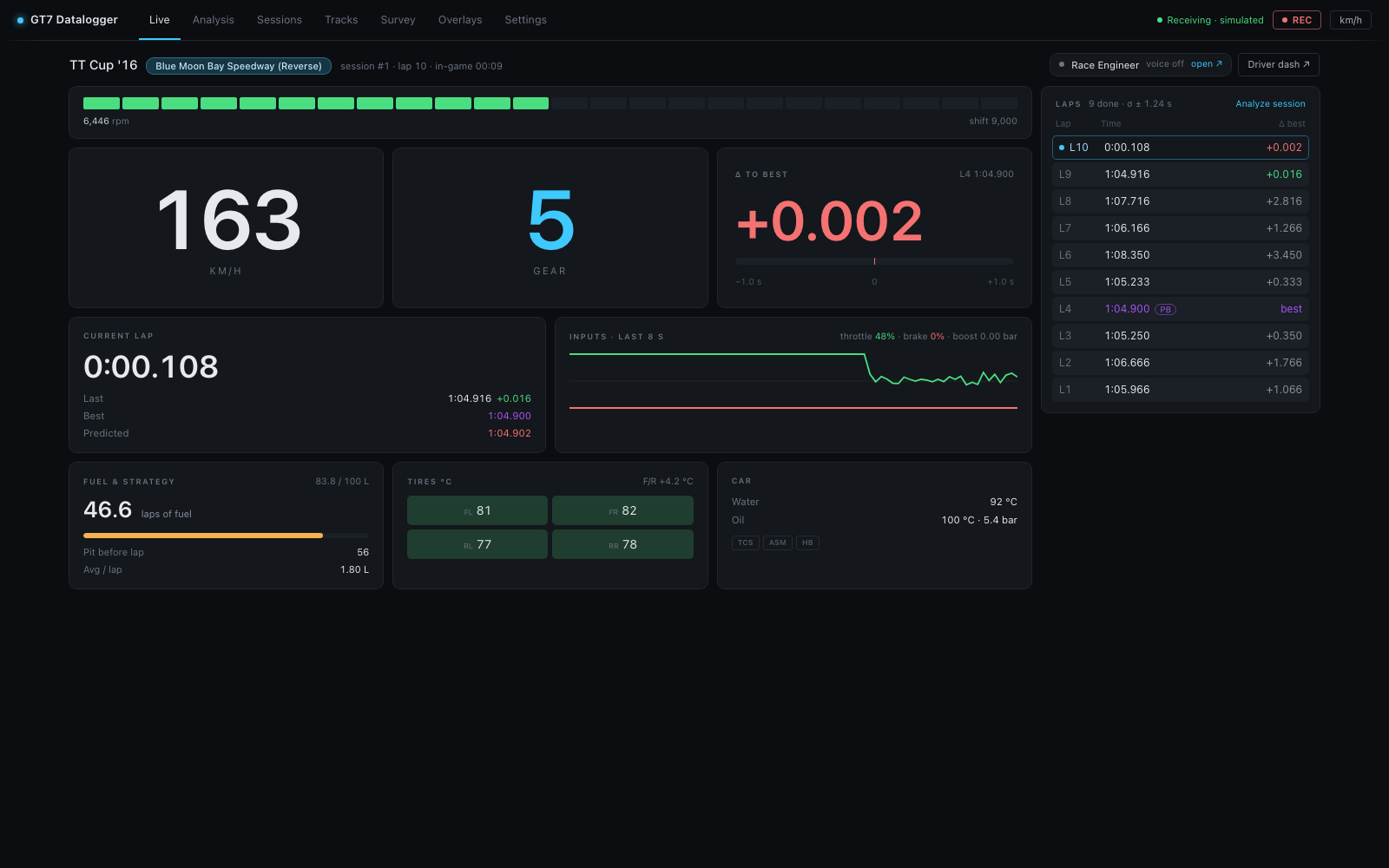Click the TCS indicator badge
The width and height of the screenshot is (1389, 868).
click(x=746, y=542)
